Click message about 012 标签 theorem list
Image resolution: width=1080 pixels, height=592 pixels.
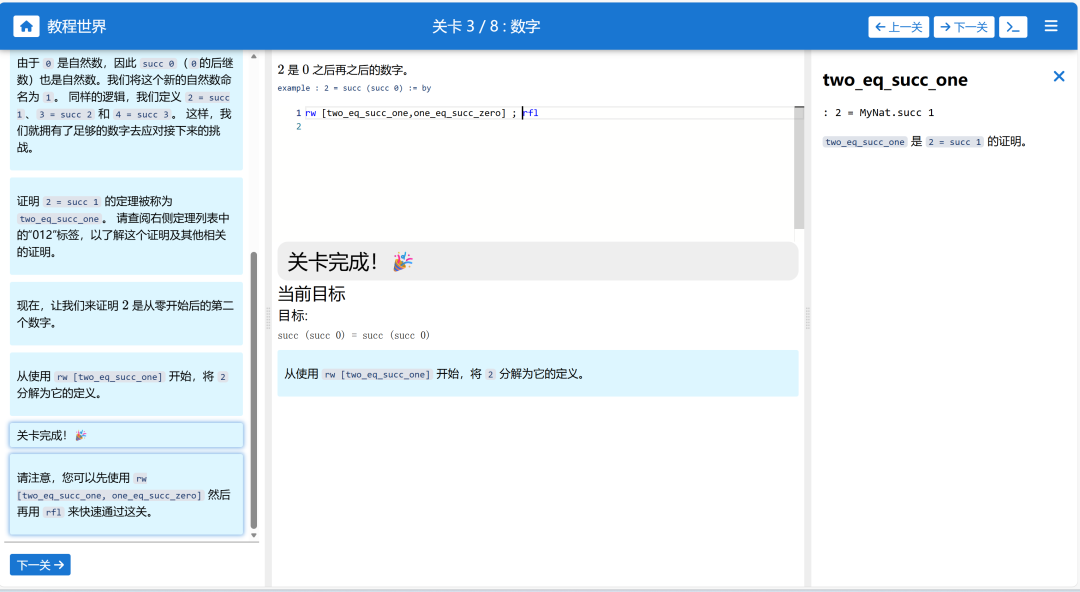pyautogui.click(x=127, y=227)
